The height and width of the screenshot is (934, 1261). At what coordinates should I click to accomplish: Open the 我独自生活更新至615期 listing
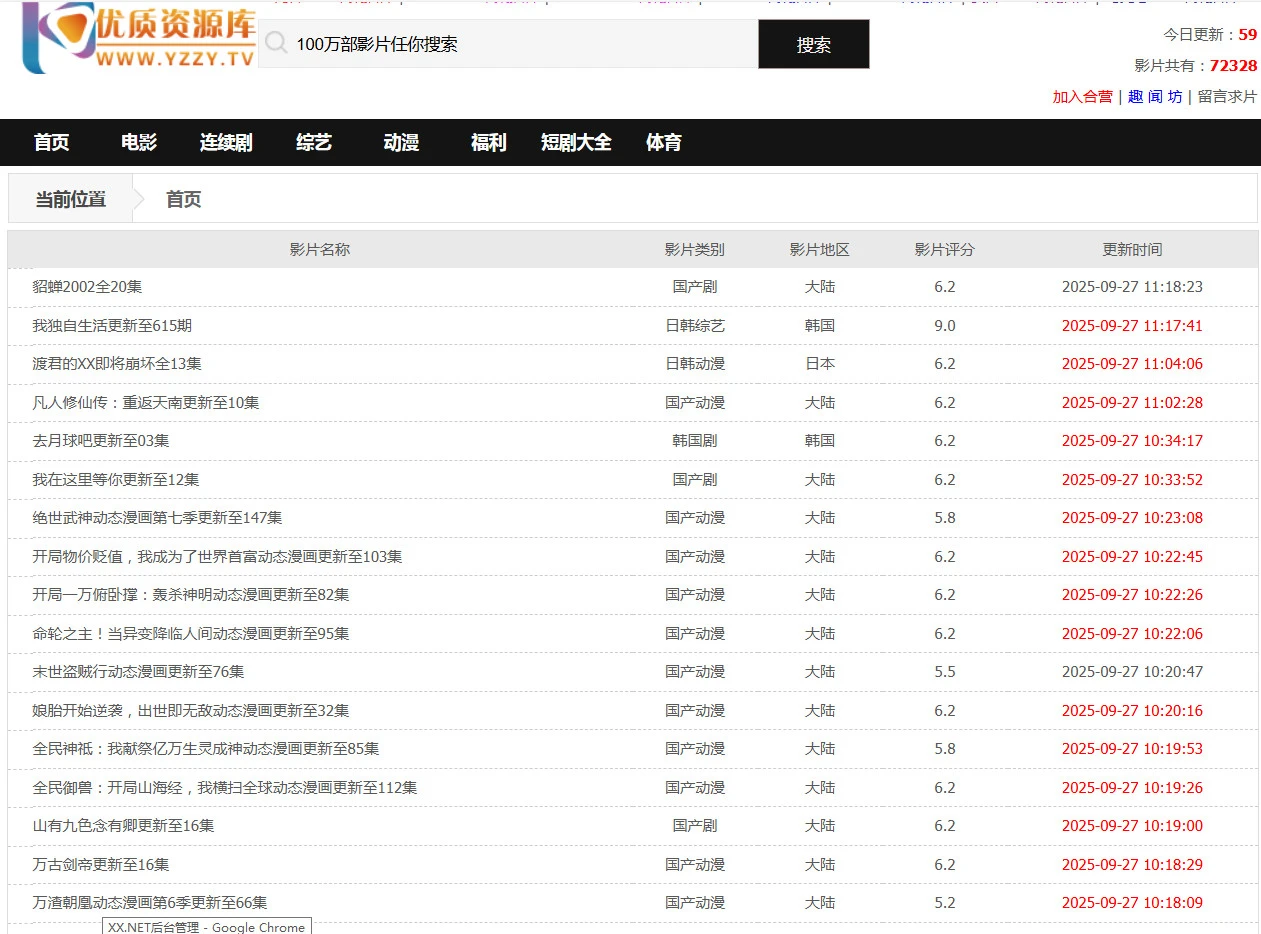coord(112,325)
